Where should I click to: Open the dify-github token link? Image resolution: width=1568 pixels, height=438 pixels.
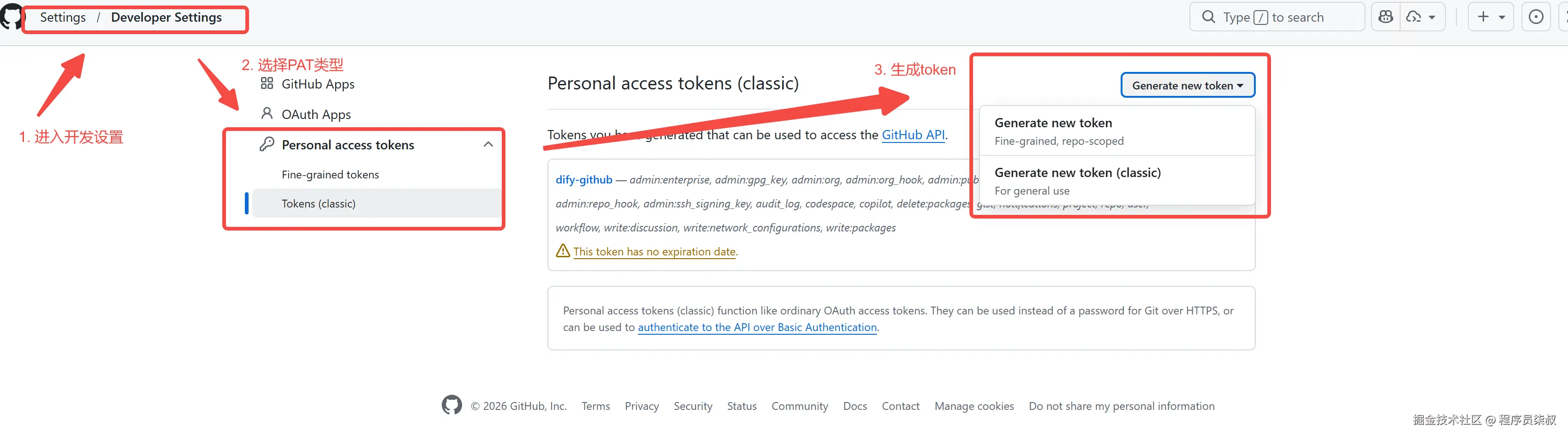coord(584,179)
